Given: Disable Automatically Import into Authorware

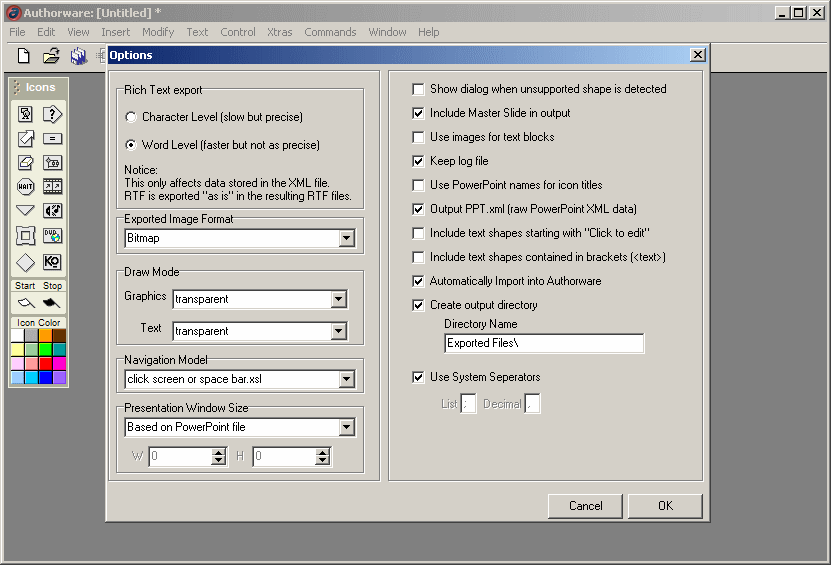Looking at the screenshot, I should (418, 281).
